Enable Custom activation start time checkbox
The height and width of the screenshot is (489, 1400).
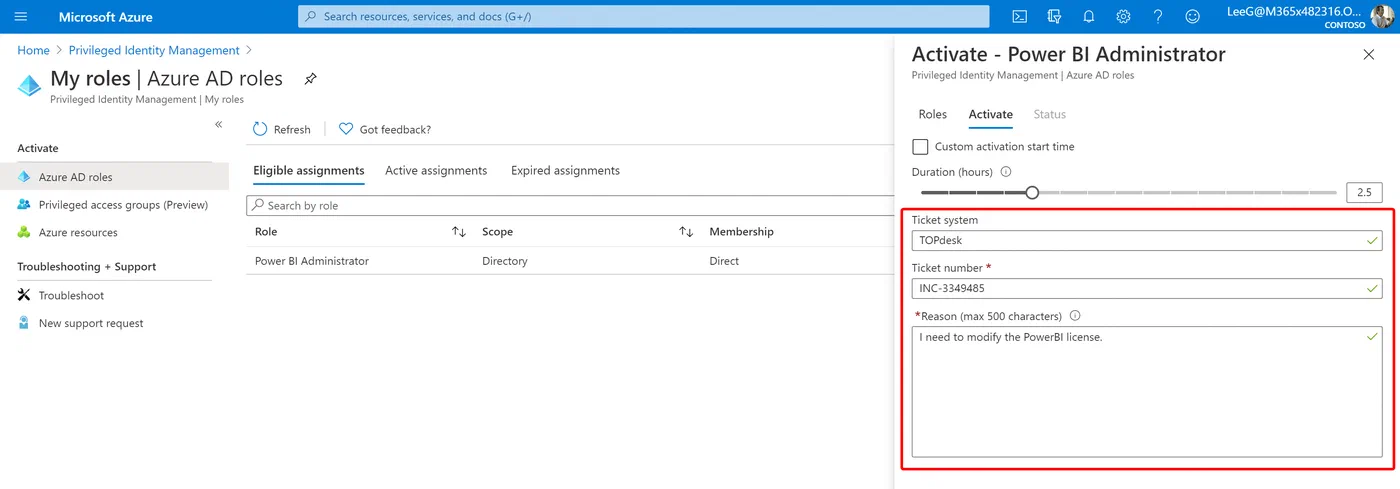coord(920,146)
